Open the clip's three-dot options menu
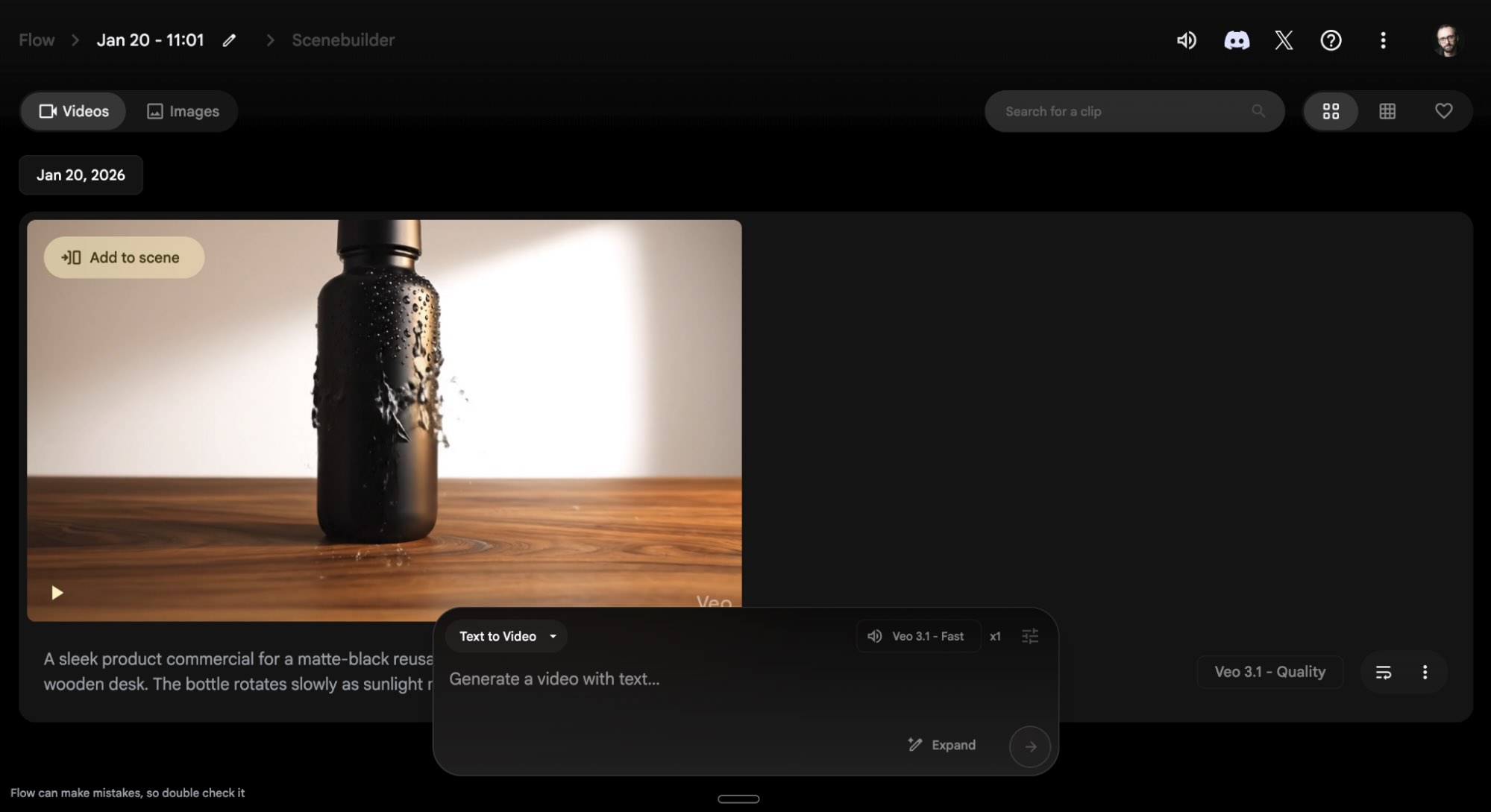Viewport: 1491px width, 812px height. [x=1425, y=672]
